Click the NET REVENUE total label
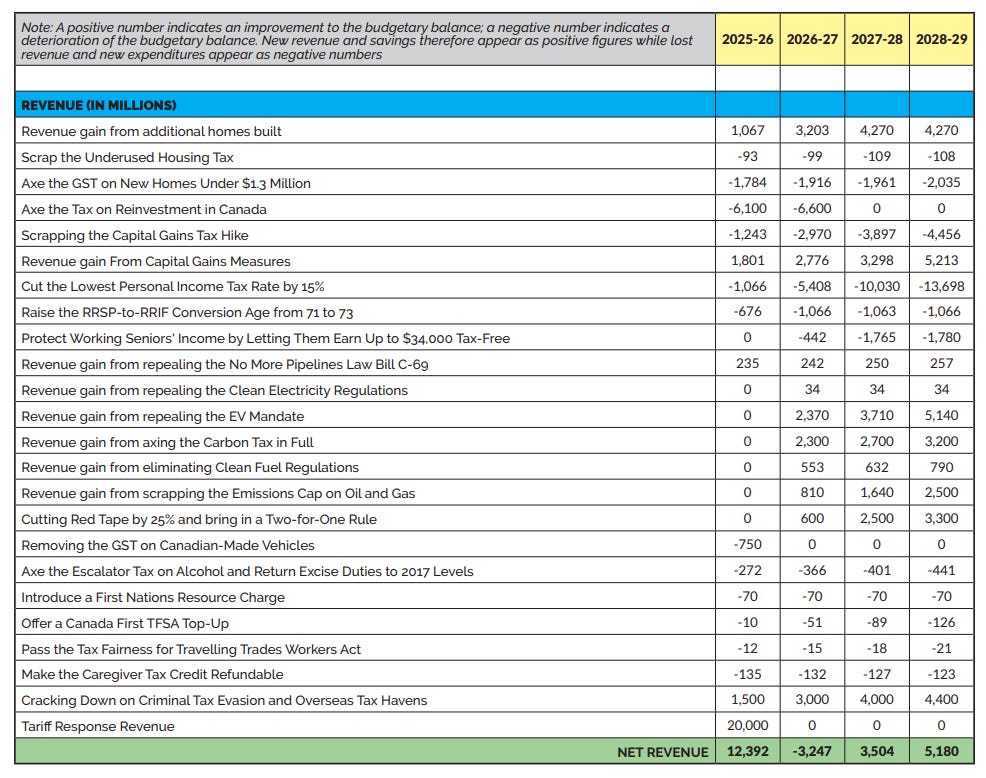Screen dimensions: 986x778 [x=663, y=752]
